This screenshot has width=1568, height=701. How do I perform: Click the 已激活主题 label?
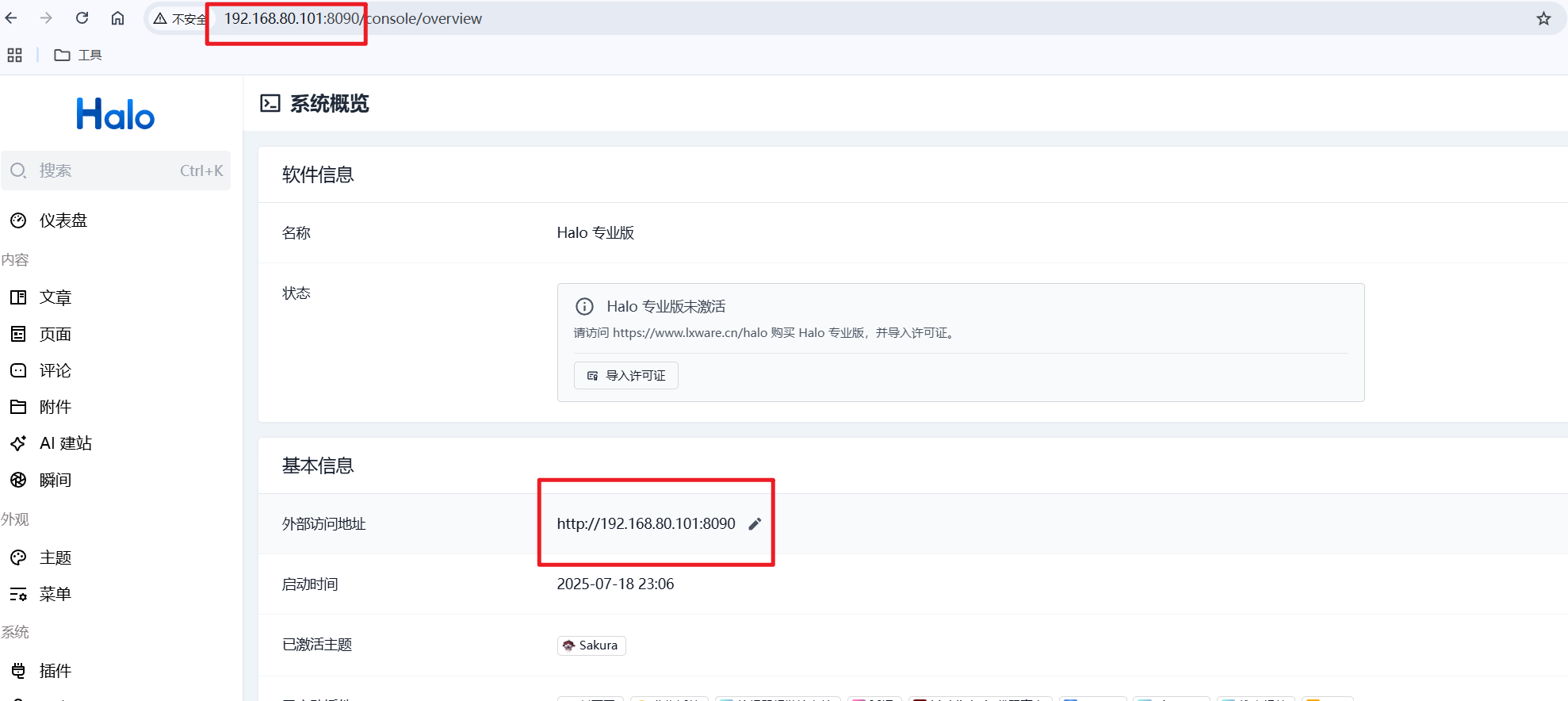(x=317, y=645)
